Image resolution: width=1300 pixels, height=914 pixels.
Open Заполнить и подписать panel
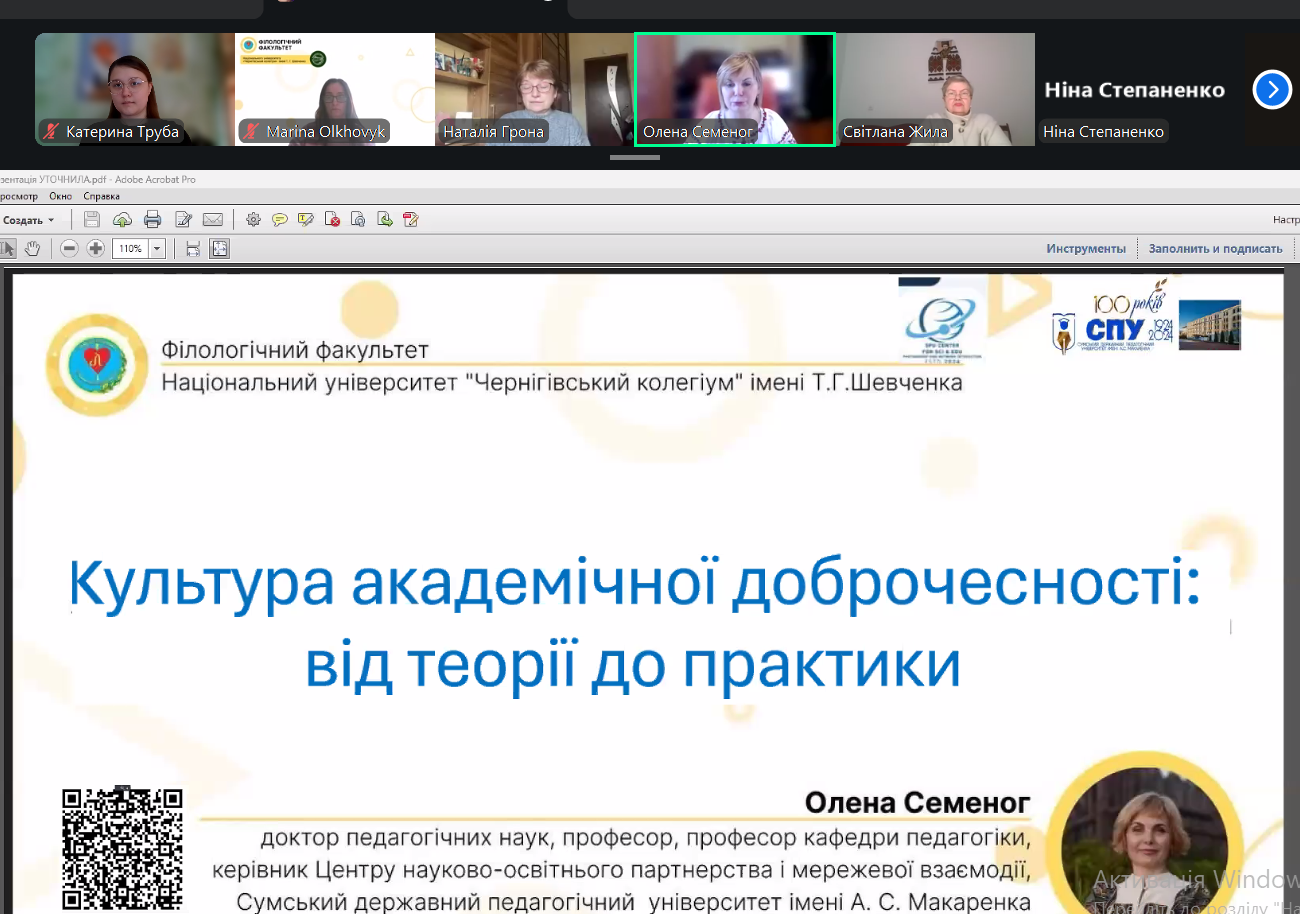[1214, 249]
